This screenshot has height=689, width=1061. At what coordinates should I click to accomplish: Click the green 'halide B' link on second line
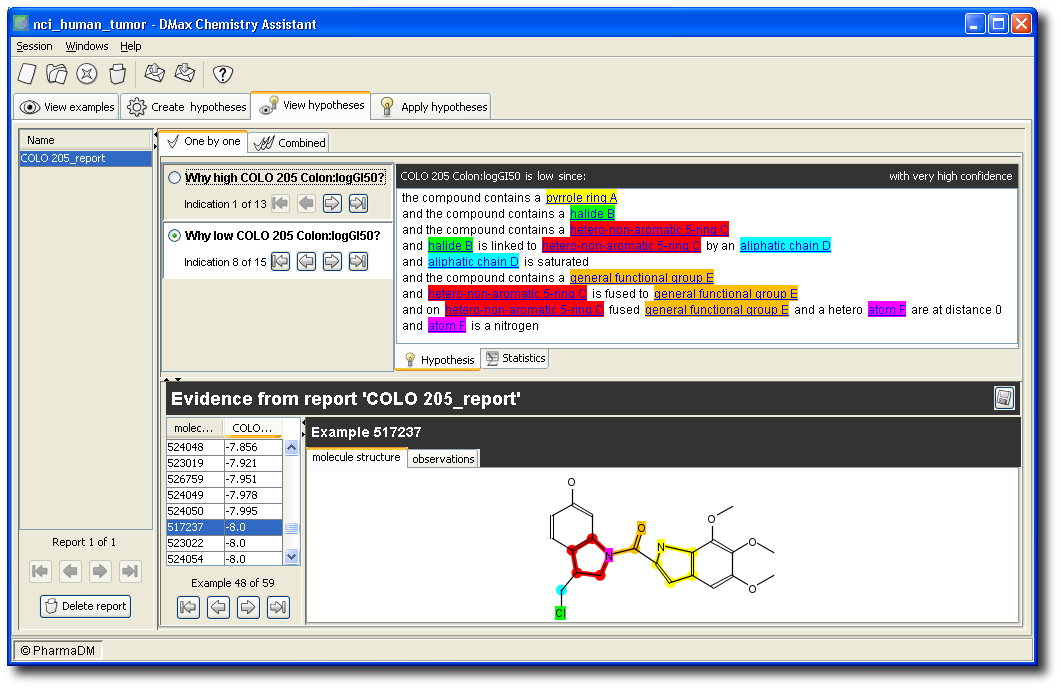point(592,214)
